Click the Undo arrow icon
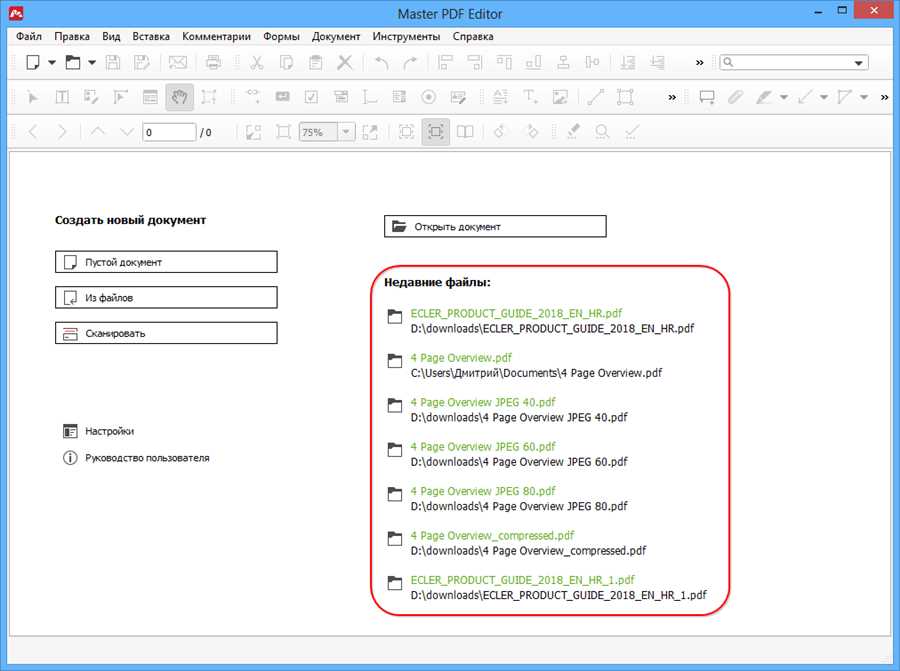The image size is (900, 671). [x=381, y=63]
